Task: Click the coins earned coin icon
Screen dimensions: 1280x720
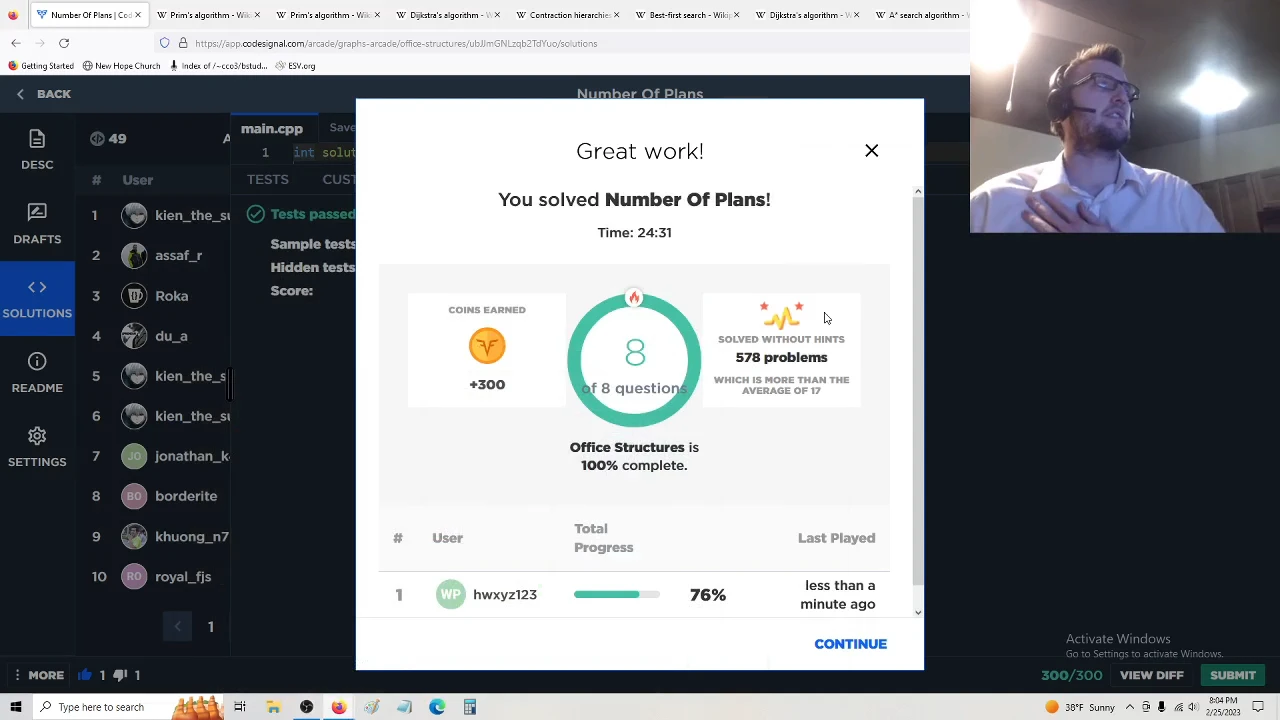Action: click(x=487, y=346)
